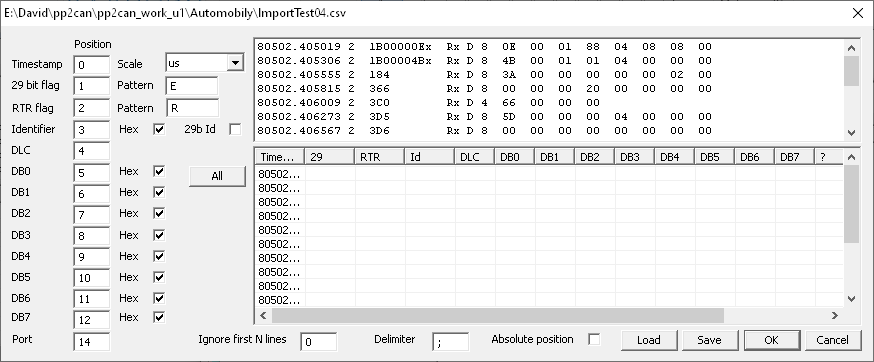Toggle the DB3 Hex checkbox
The width and height of the screenshot is (874, 362).
tap(159, 235)
